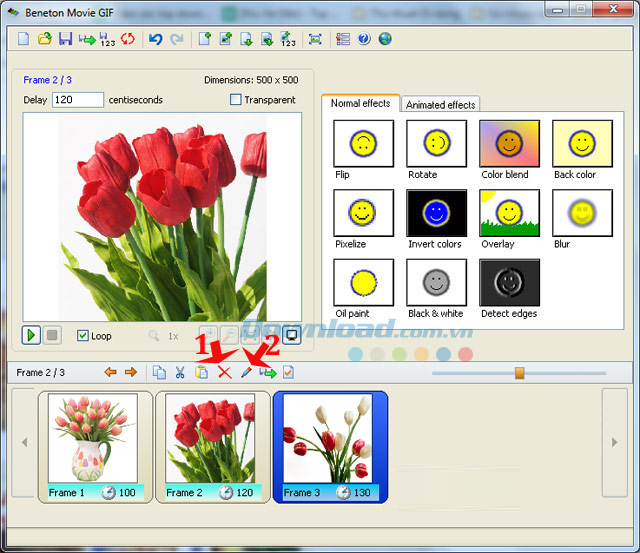The image size is (640, 553).
Task: Open help via the question mark icon
Action: pos(364,39)
